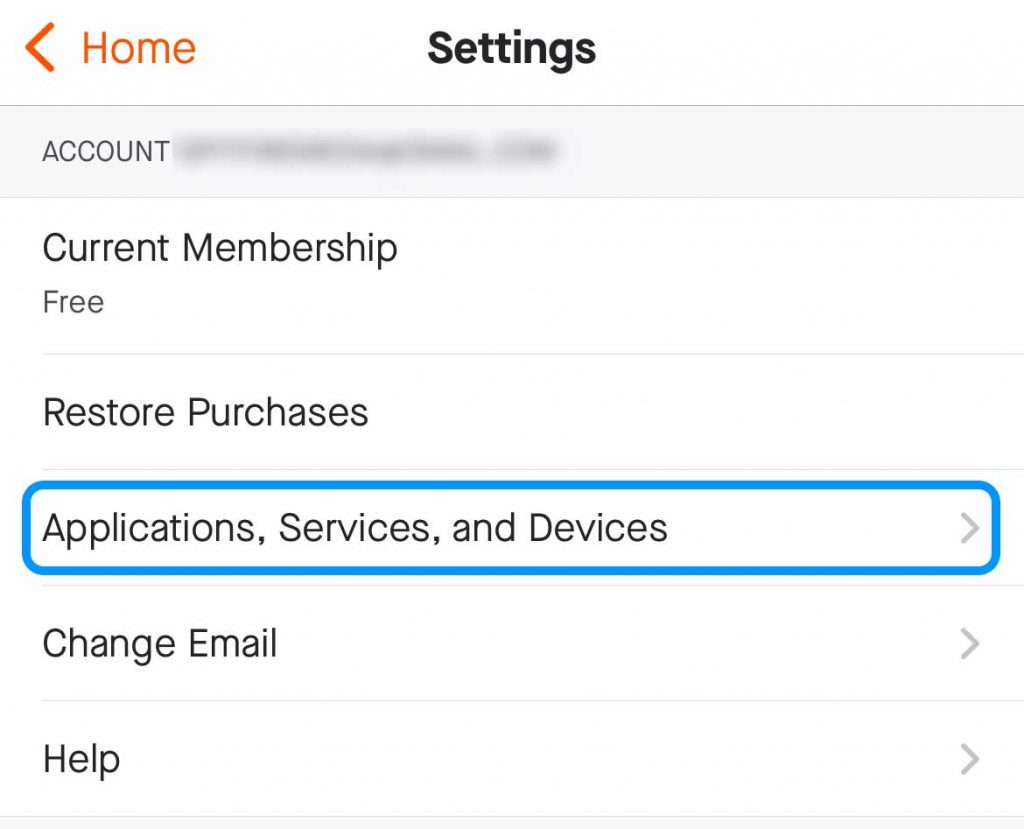Click the word Devices in highlighted row
Screen dimensions: 1024x829
[x=598, y=528]
